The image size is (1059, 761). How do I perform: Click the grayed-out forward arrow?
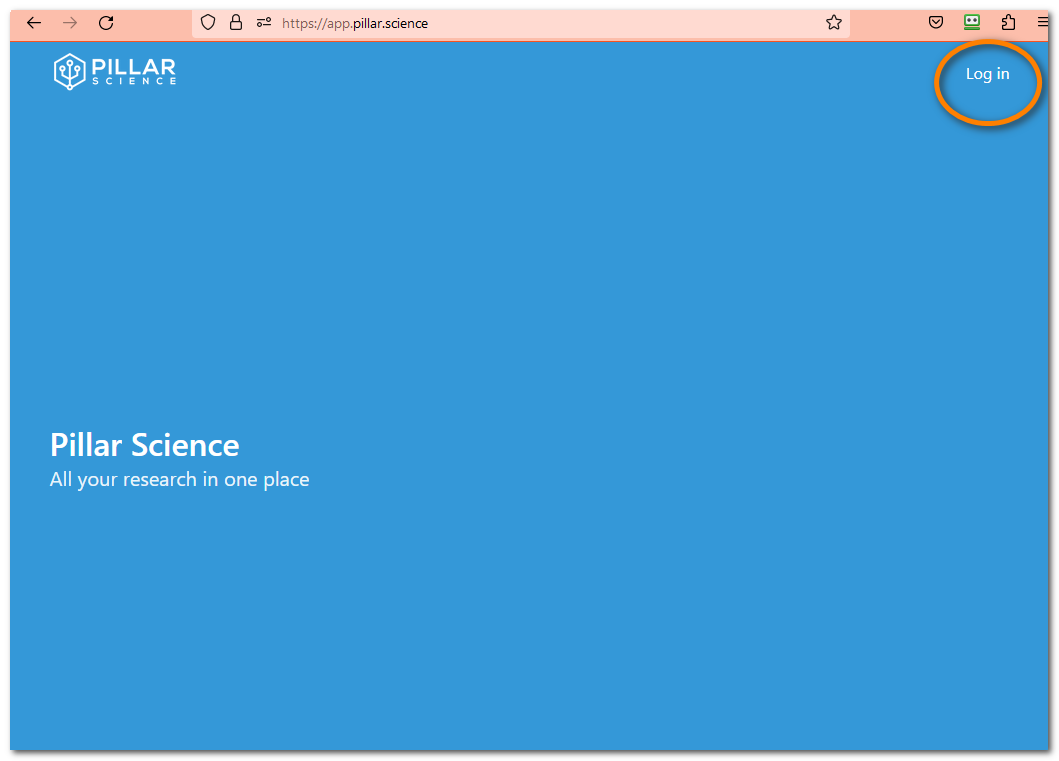68,22
